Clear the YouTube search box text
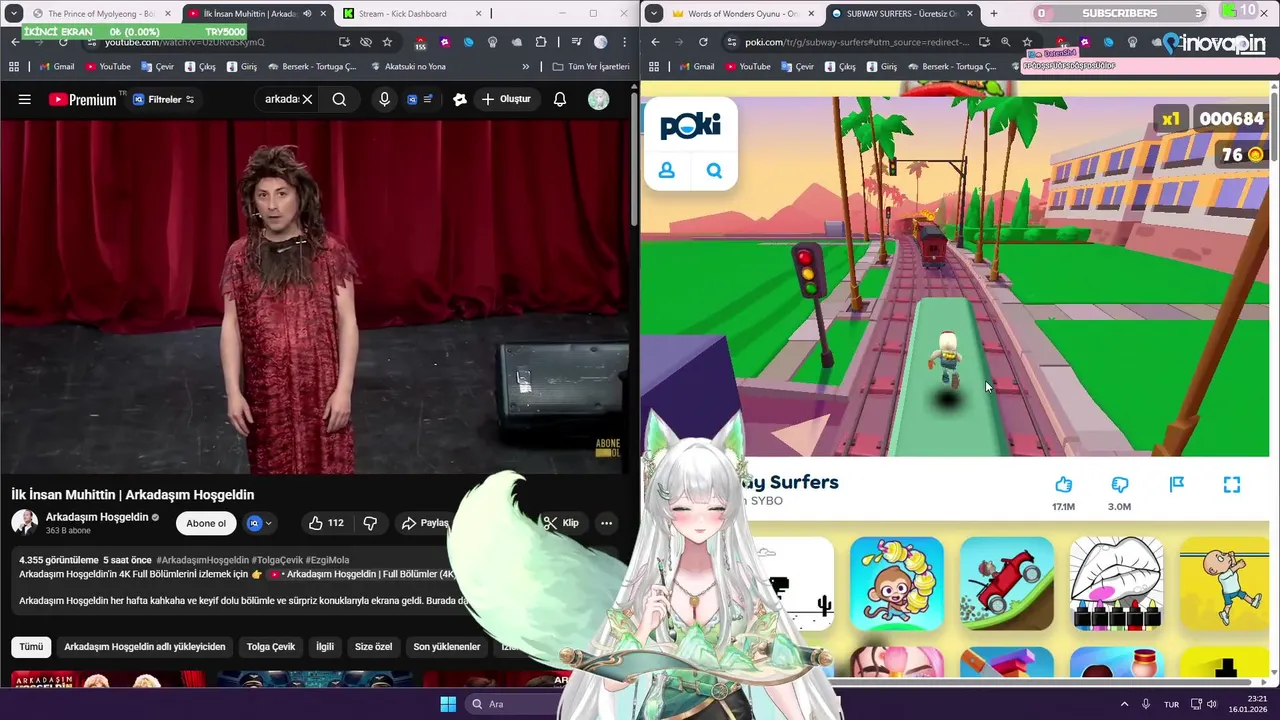 coord(307,99)
